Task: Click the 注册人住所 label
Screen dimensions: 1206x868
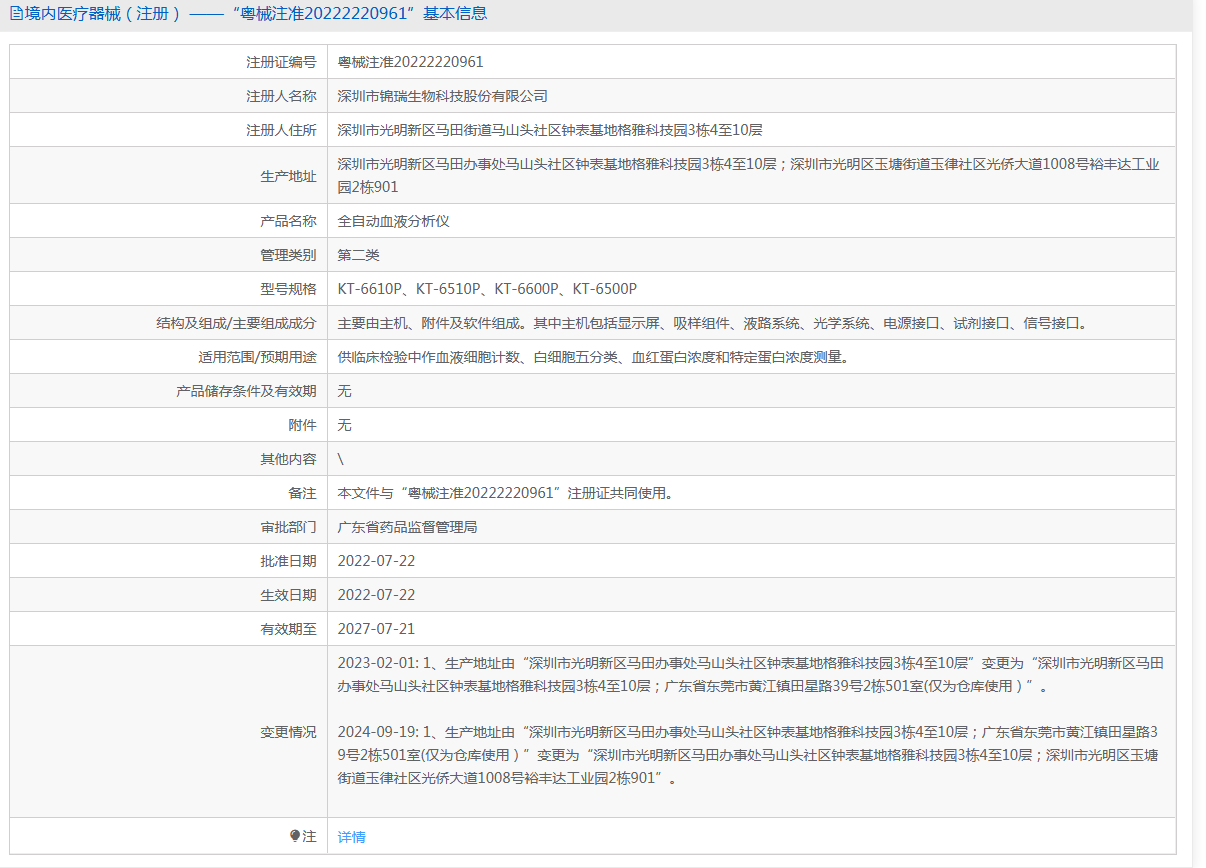Action: (x=282, y=130)
